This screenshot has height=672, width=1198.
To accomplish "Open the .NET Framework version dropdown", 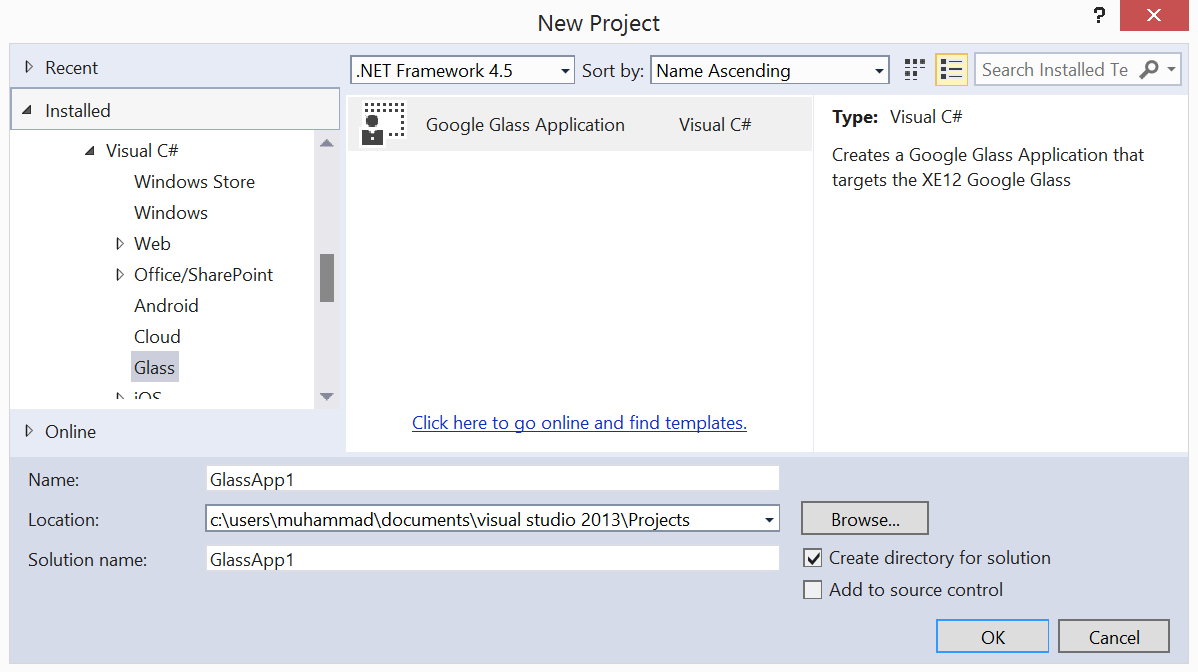I will coord(565,71).
